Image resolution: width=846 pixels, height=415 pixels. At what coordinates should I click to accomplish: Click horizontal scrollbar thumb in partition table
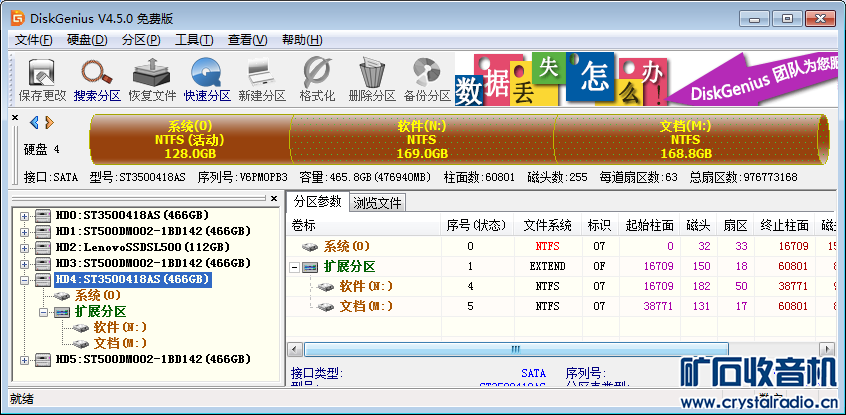(x=516, y=349)
